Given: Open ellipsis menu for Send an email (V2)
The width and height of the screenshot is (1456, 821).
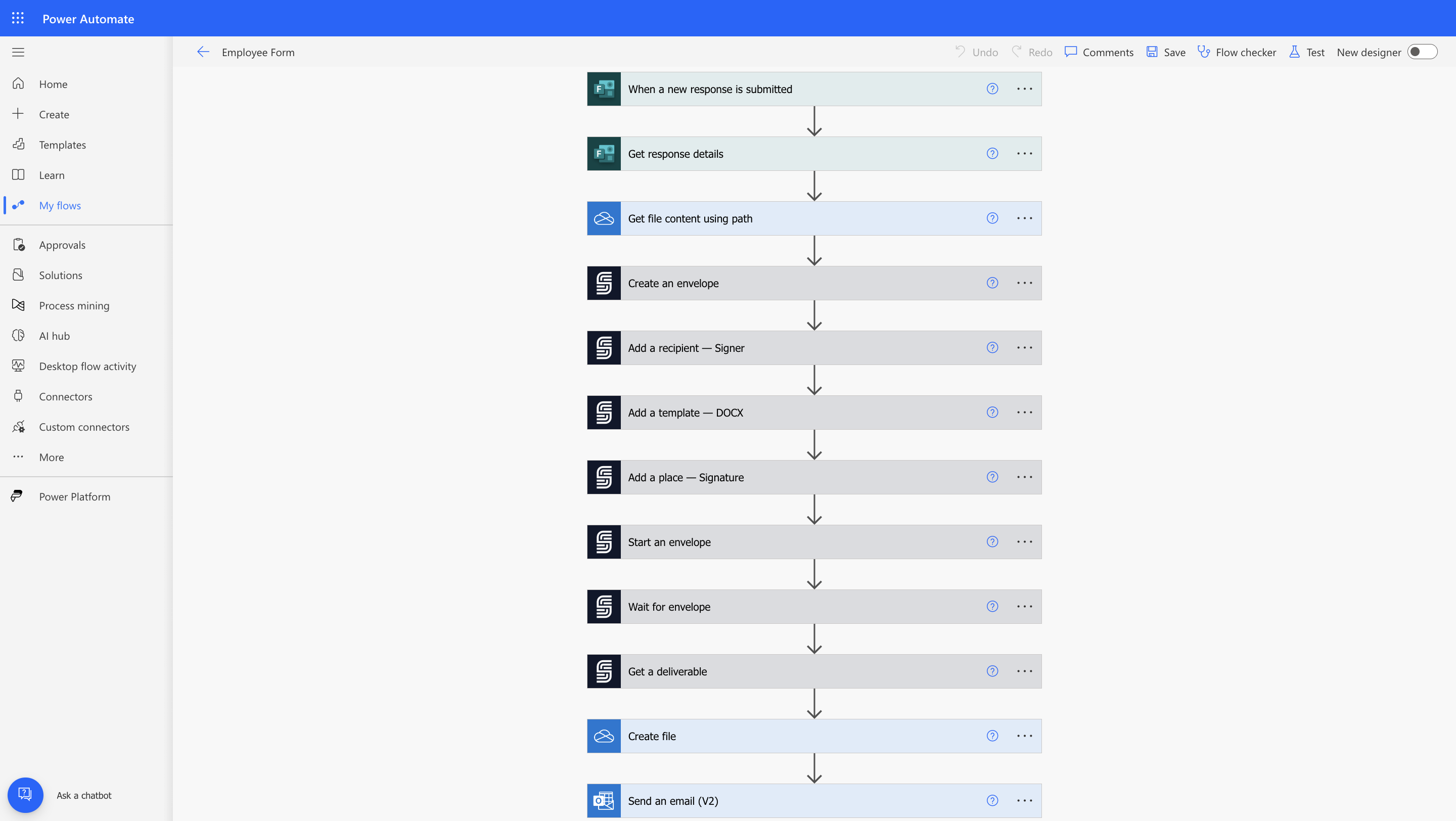Looking at the screenshot, I should click(1024, 801).
